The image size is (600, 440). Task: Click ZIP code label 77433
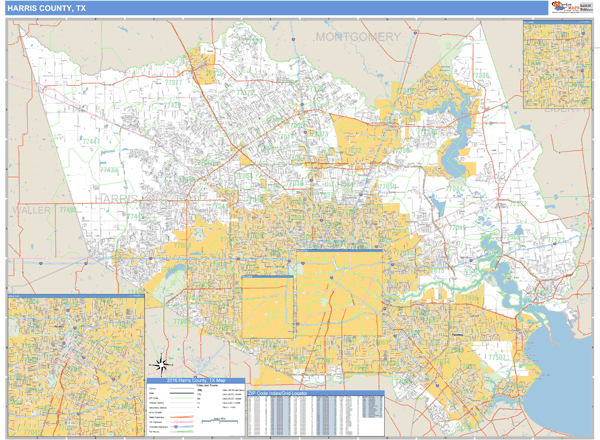[x=109, y=169]
